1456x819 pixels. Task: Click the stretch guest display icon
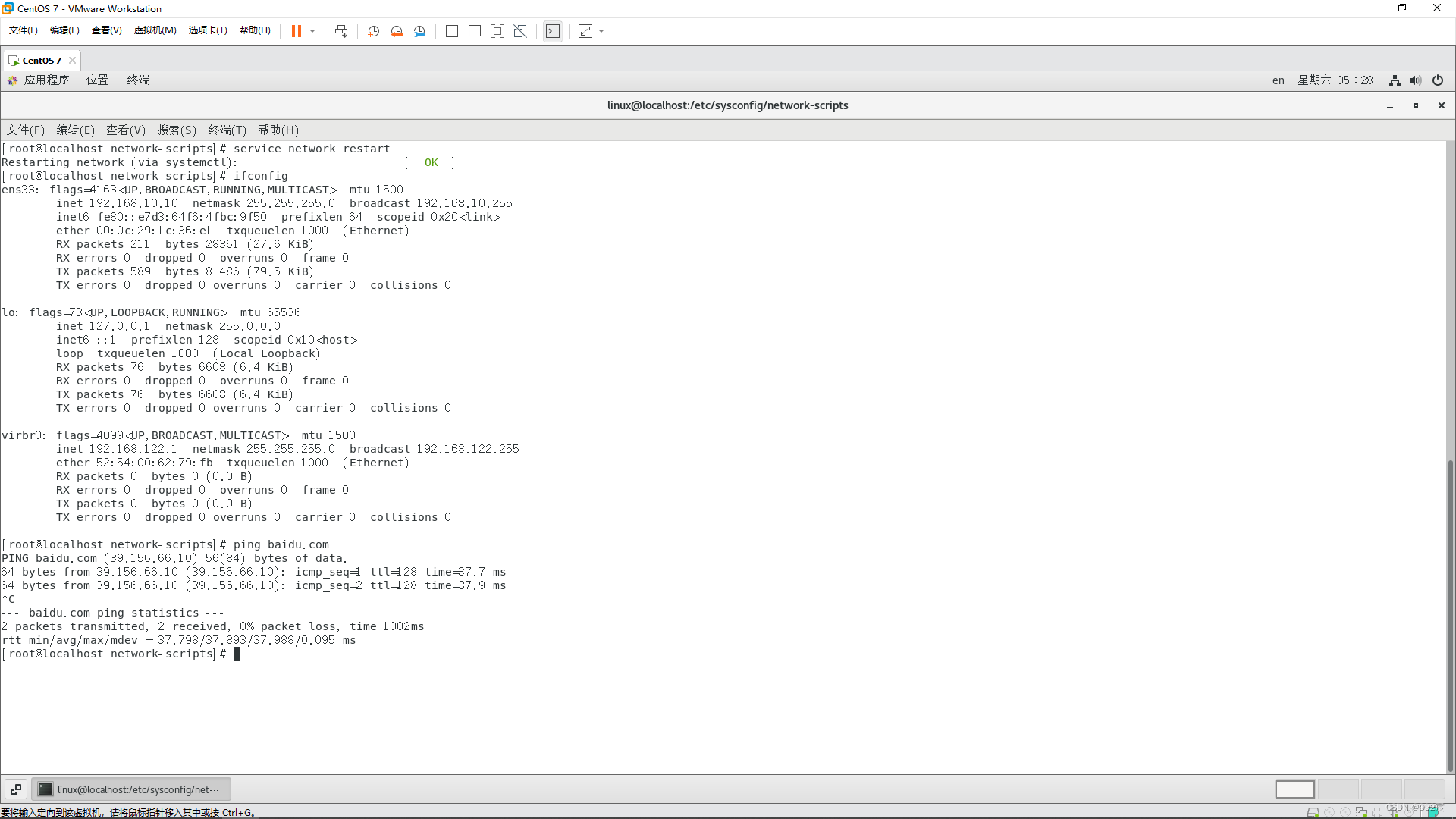pyautogui.click(x=585, y=31)
